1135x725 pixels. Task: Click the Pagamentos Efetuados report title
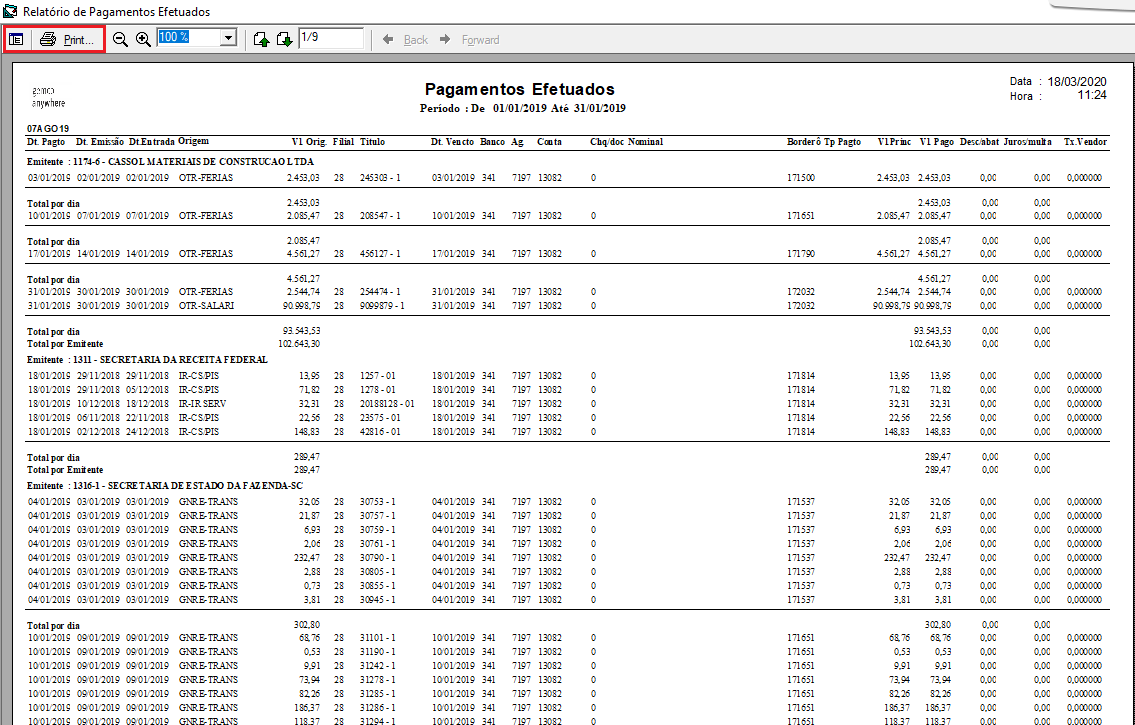(x=520, y=89)
